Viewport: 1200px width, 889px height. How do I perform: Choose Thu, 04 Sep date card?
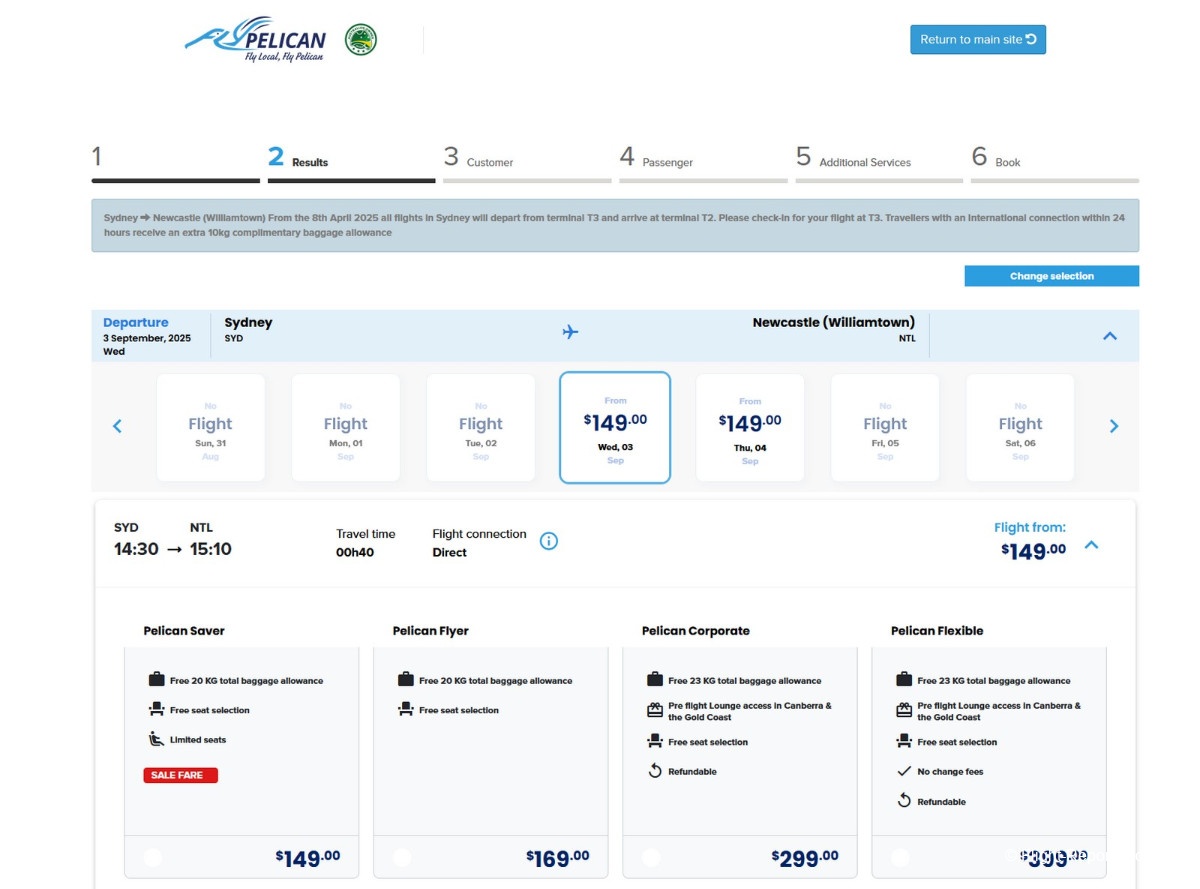point(750,427)
